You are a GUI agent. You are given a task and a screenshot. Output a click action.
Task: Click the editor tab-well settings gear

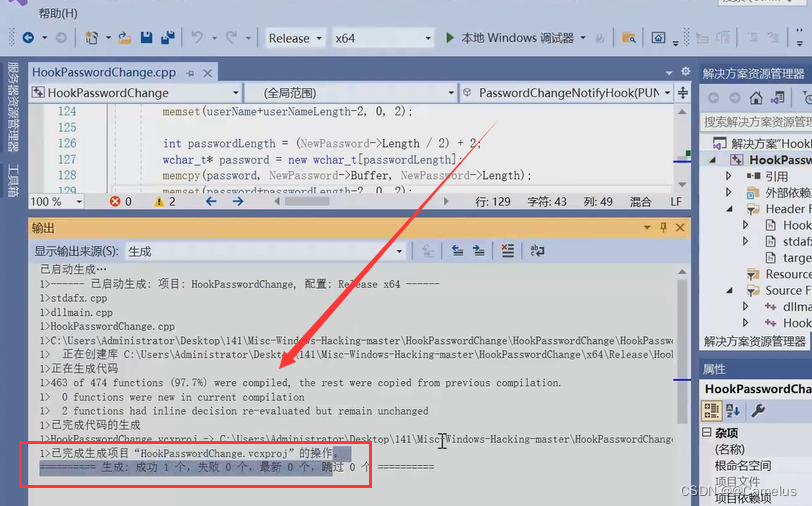coord(685,71)
